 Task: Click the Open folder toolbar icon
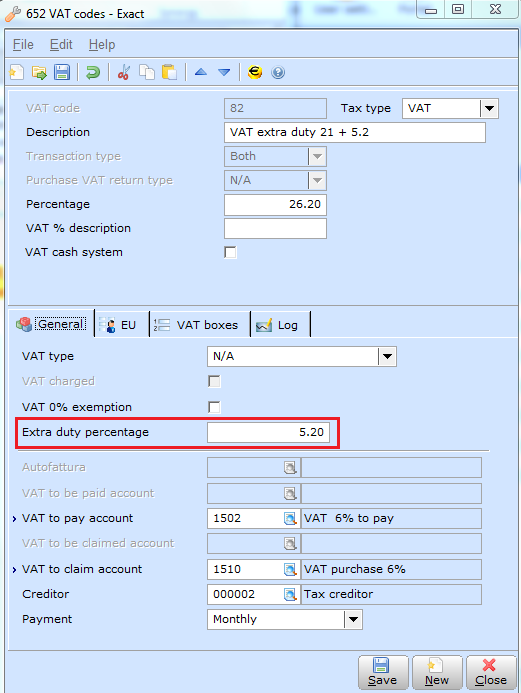pos(39,72)
